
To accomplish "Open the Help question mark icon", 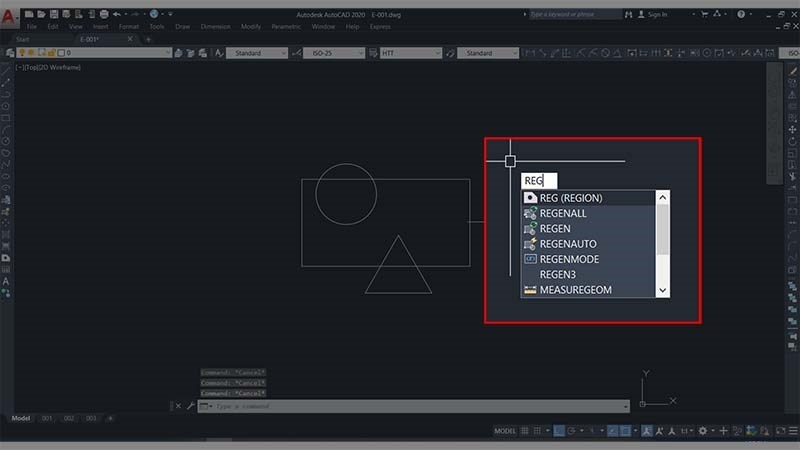I will [x=741, y=14].
